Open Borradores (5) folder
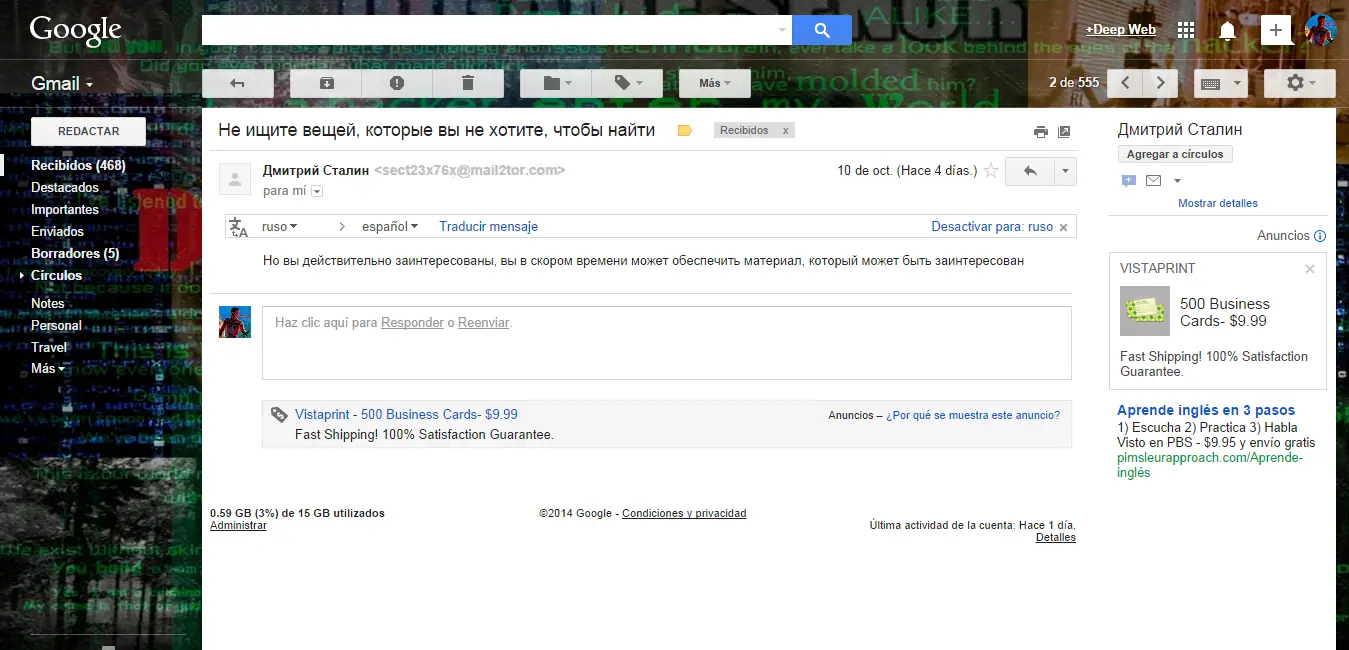The image size is (1349, 650). tap(75, 254)
